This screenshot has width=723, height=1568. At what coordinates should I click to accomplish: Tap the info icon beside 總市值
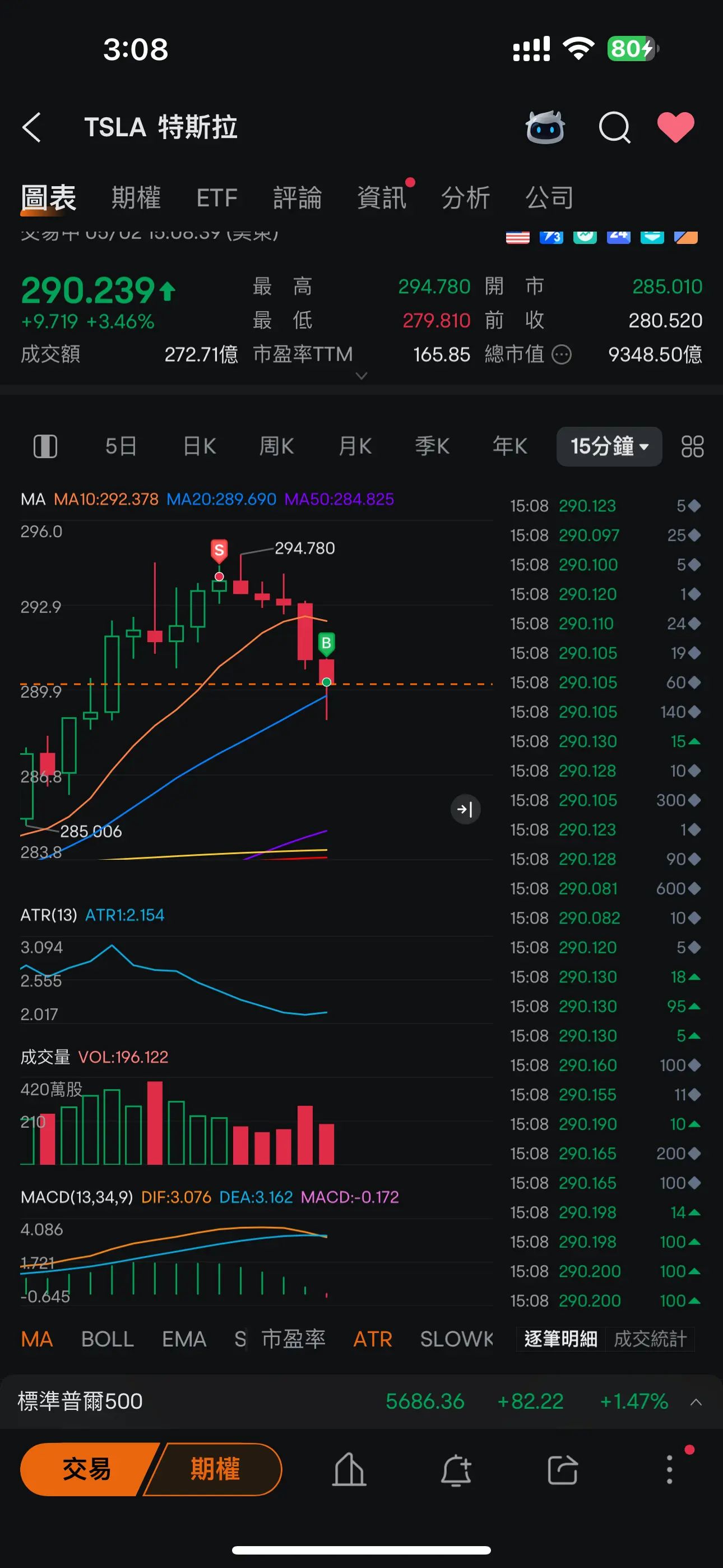click(x=561, y=354)
